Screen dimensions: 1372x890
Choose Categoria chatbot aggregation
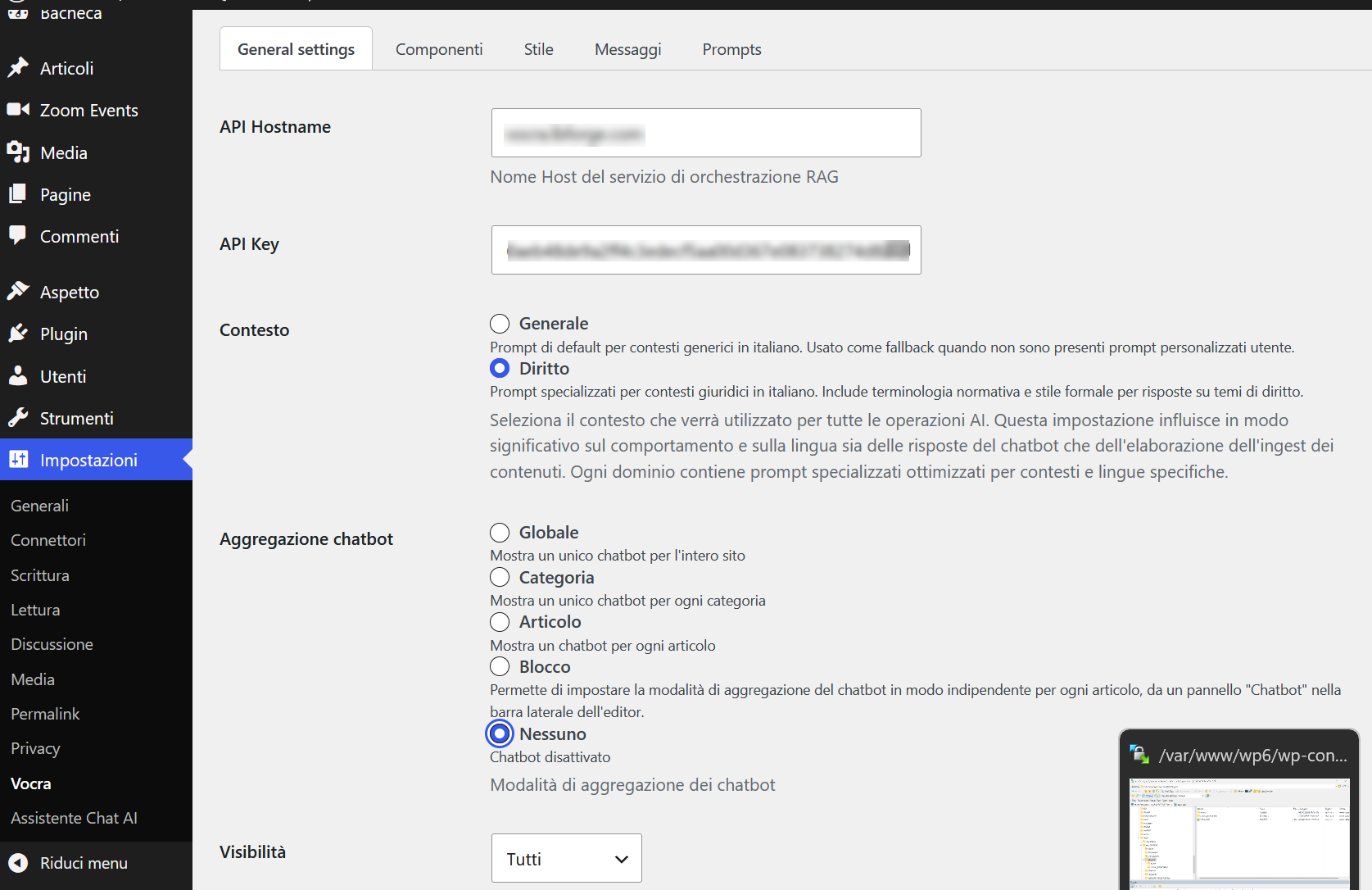[500, 578]
